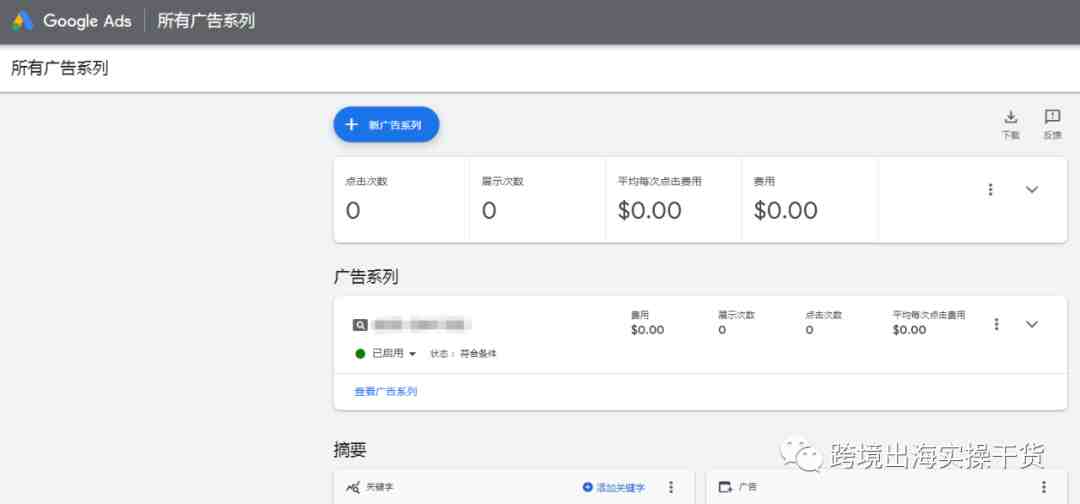Select the 点击次数 metric tile
This screenshot has width=1080, height=504.
point(402,200)
